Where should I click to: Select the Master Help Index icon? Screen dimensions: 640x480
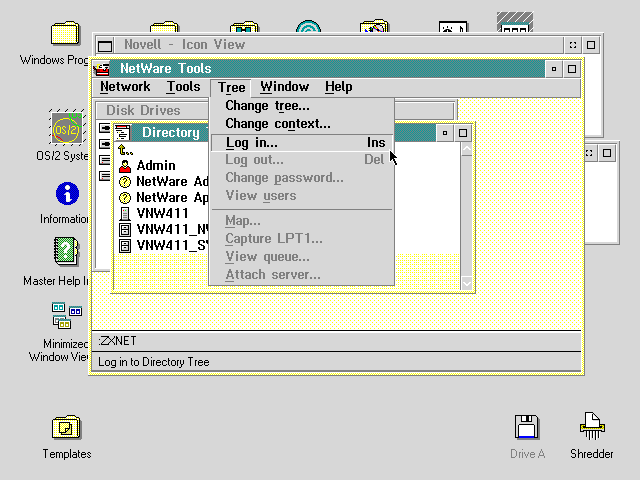click(x=66, y=251)
